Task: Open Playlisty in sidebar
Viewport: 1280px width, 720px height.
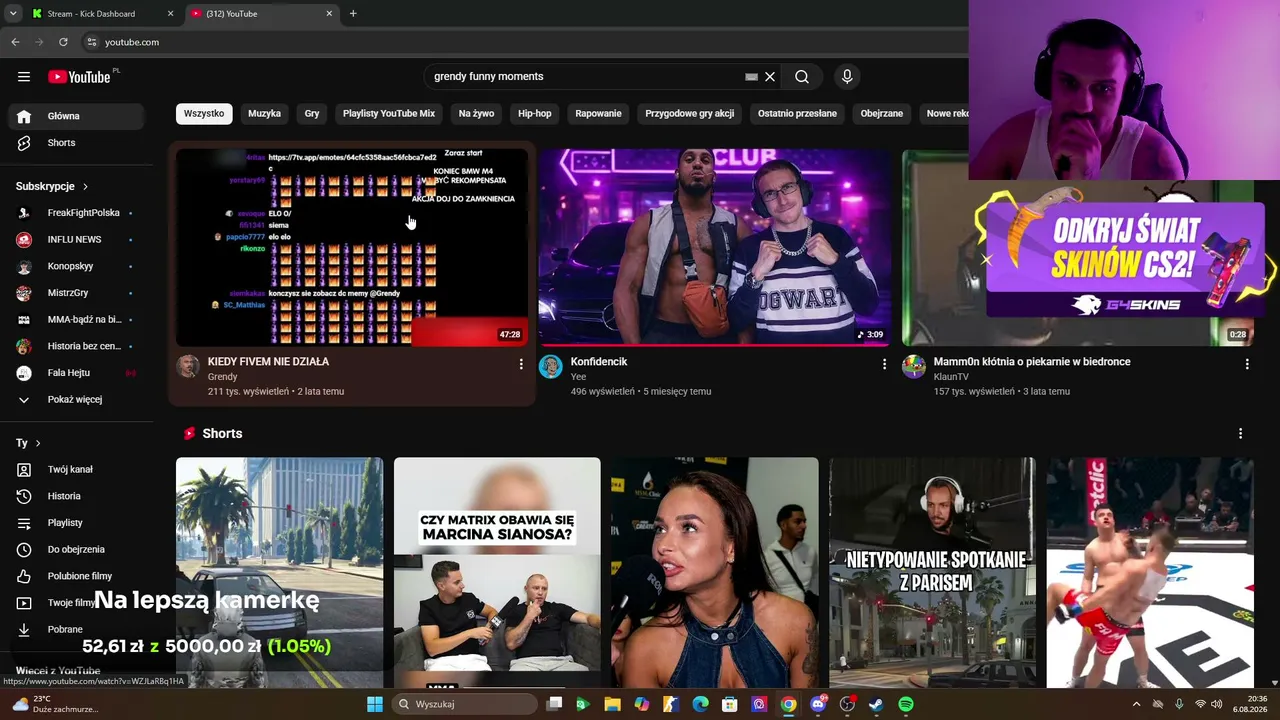Action: [x=78, y=523]
